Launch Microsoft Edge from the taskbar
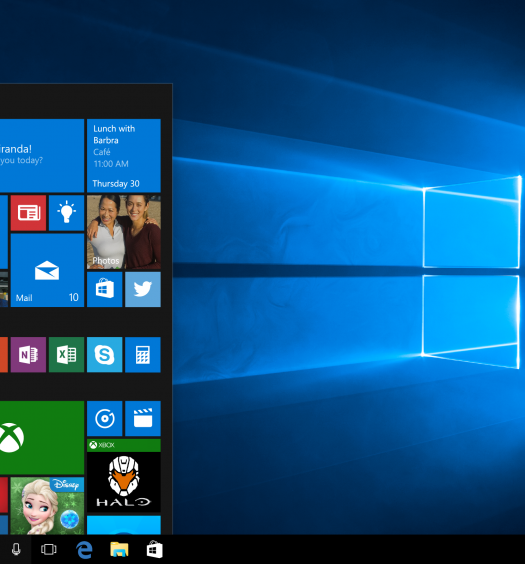 pos(84,550)
